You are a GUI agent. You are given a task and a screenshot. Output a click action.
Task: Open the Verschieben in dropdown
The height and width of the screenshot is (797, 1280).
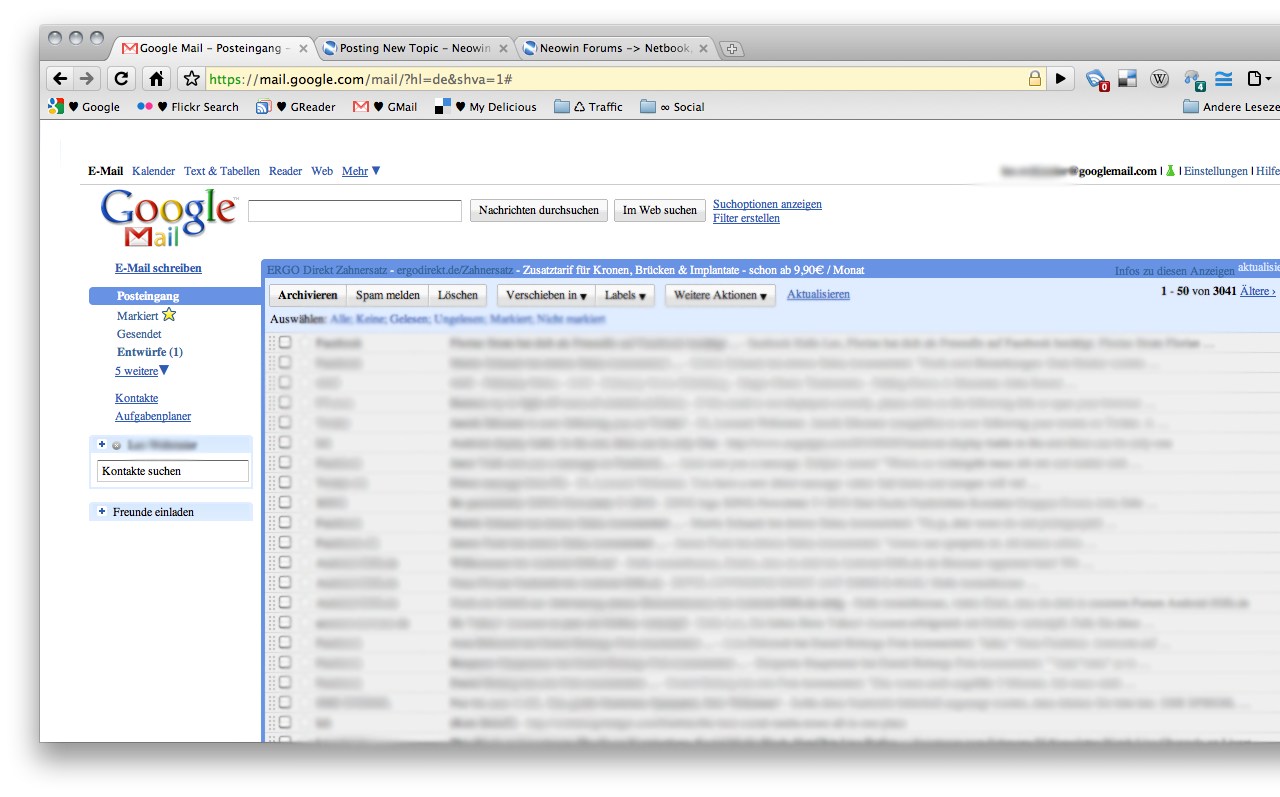pyautogui.click(x=544, y=295)
